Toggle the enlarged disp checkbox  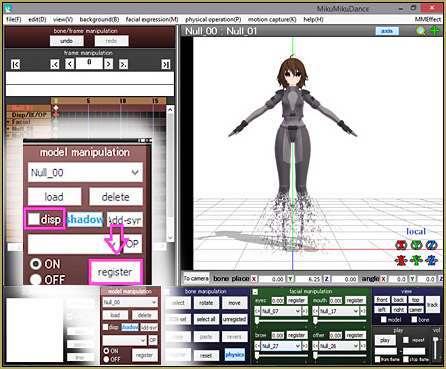click(34, 219)
